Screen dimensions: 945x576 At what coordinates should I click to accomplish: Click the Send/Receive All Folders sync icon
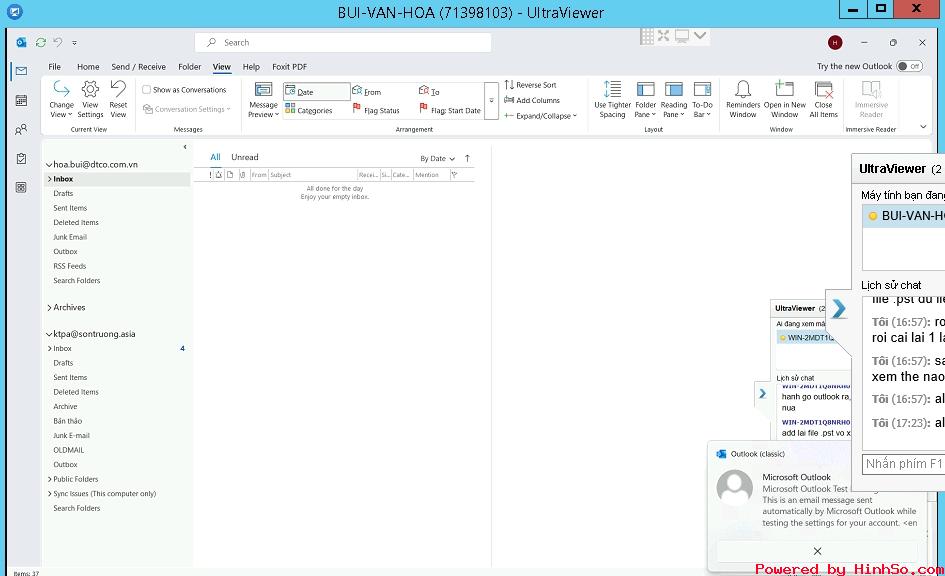coord(41,42)
